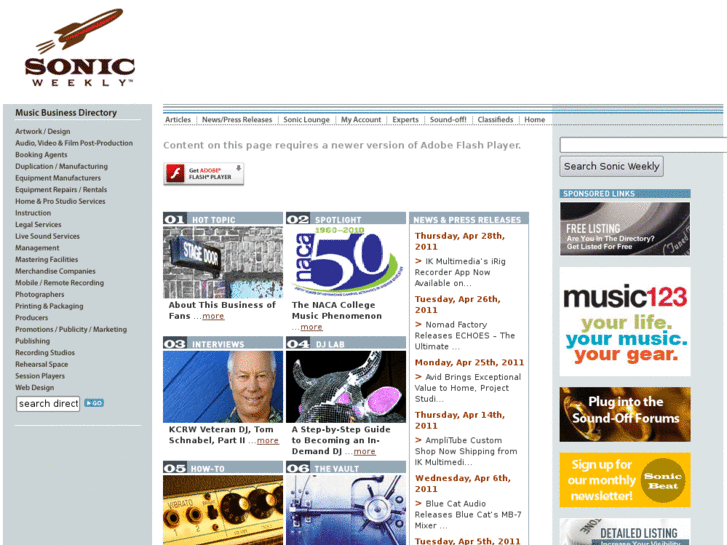Open Audio, Video & Film Post-Production category
Screen dimensions: 727x545
pyautogui.click(x=74, y=143)
